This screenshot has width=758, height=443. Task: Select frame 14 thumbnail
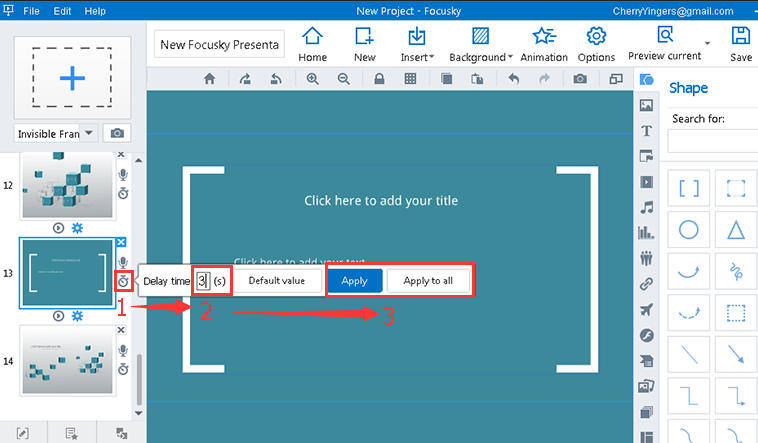pyautogui.click(x=68, y=360)
